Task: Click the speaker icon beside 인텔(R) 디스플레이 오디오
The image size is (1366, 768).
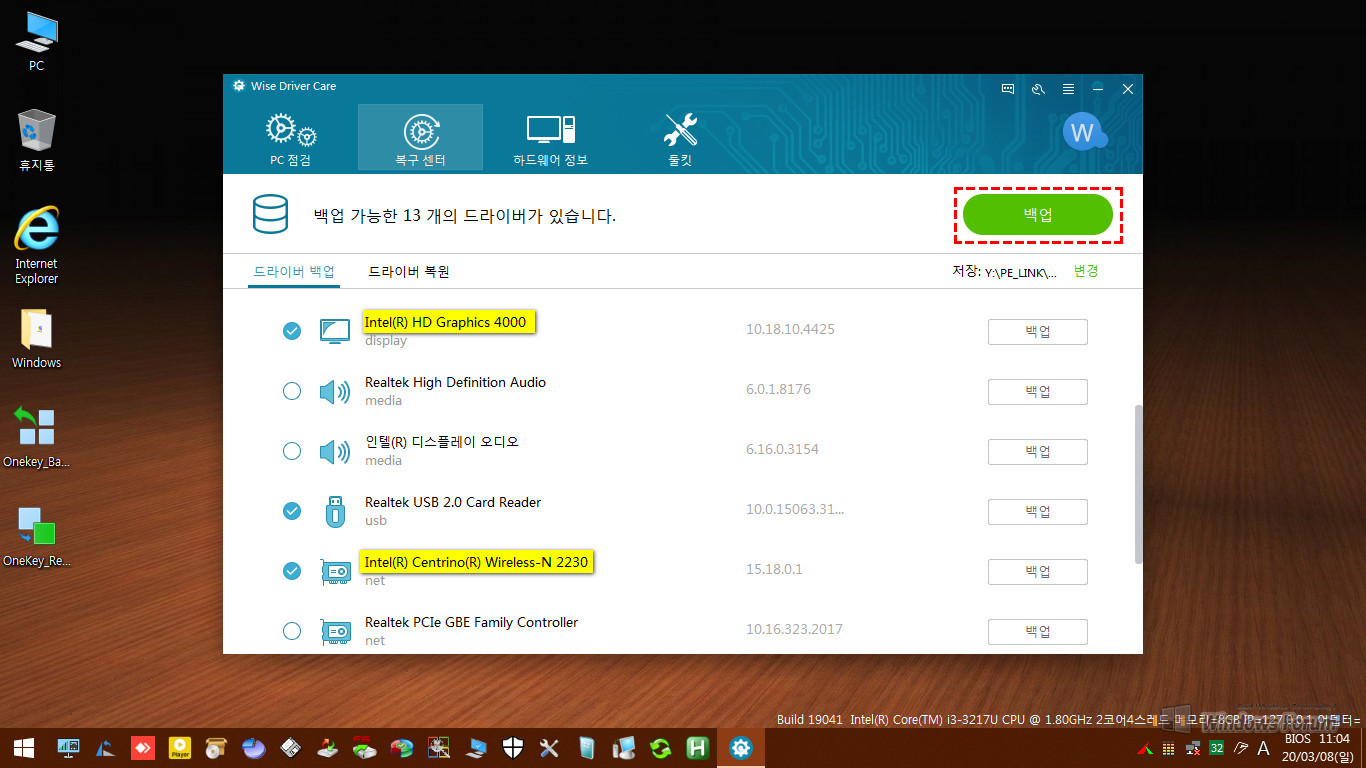Action: [335, 452]
